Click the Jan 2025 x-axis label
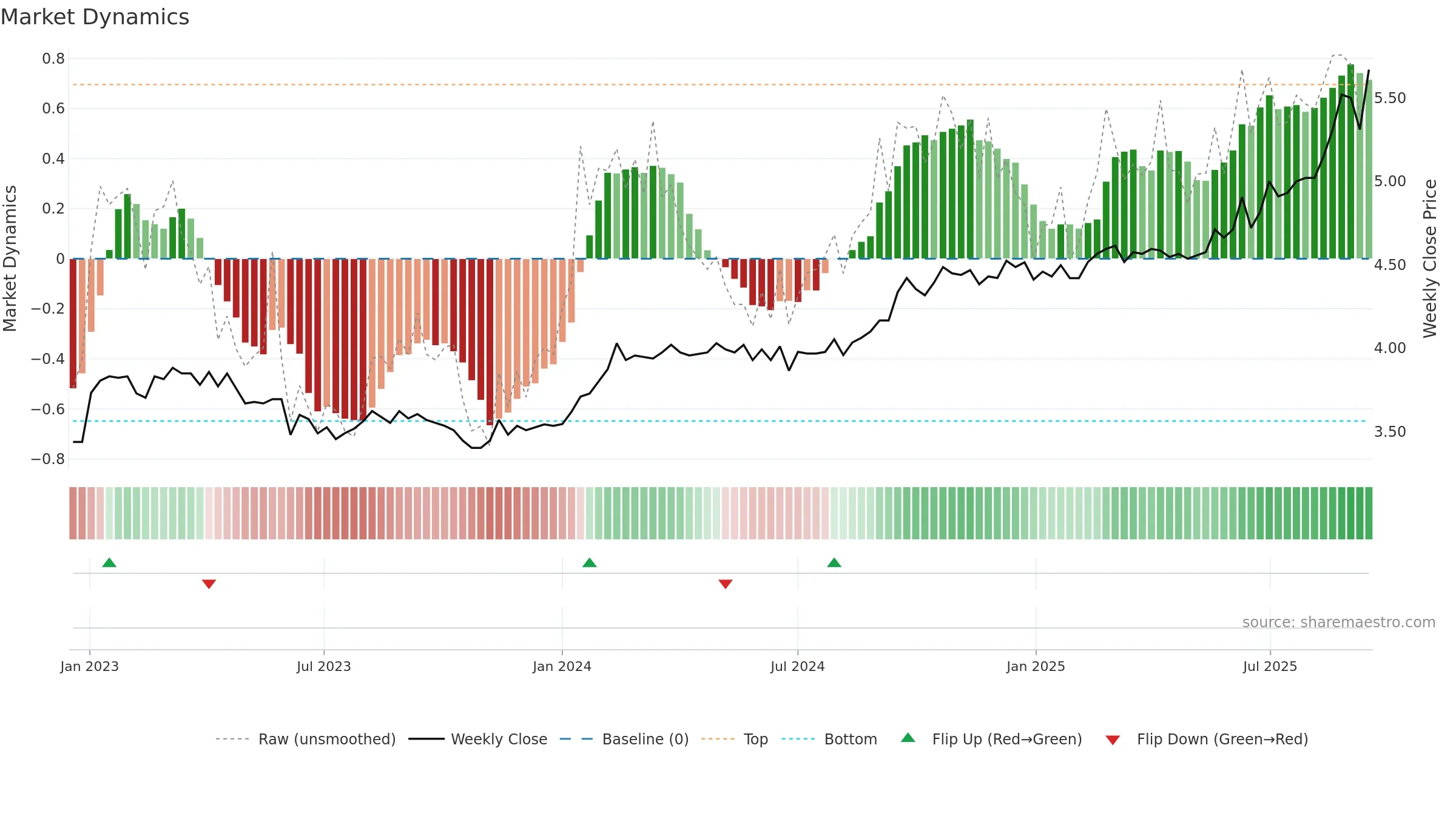Screen dimensions: 1456x819 pyautogui.click(x=1036, y=666)
